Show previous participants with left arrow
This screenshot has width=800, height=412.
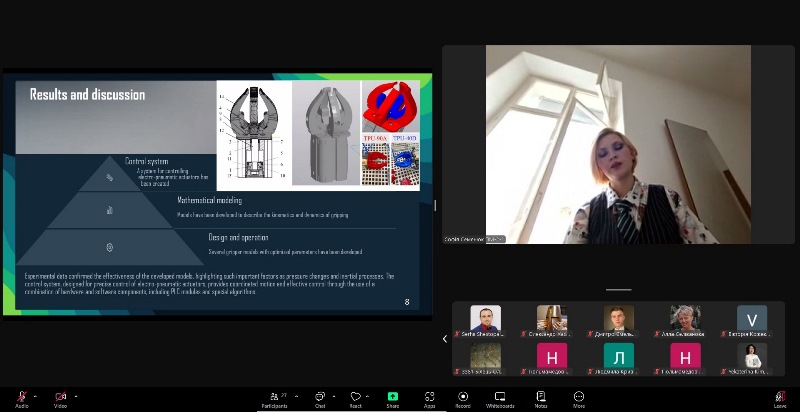coord(445,339)
